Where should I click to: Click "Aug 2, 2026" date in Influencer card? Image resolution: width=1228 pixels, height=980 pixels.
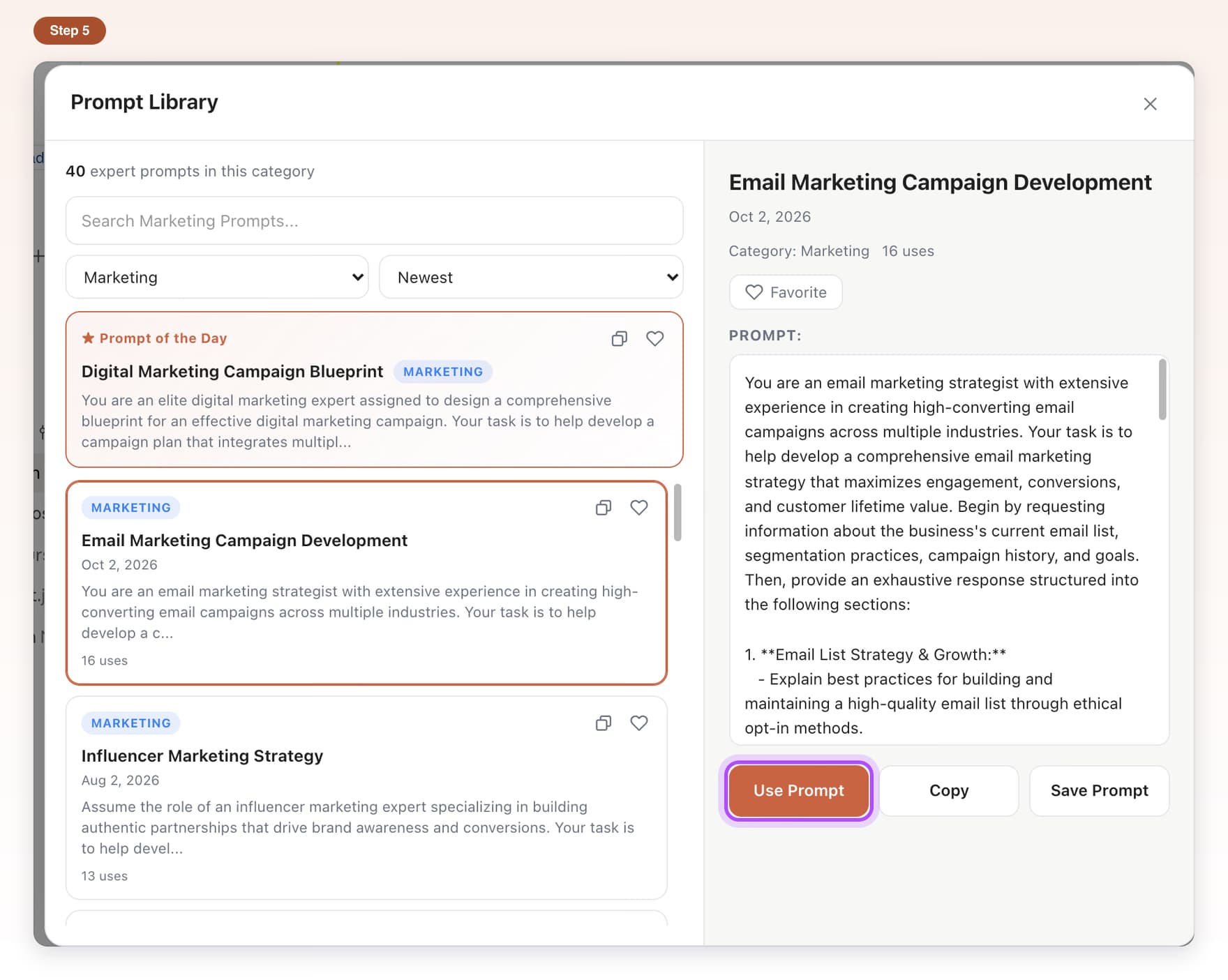(x=121, y=781)
